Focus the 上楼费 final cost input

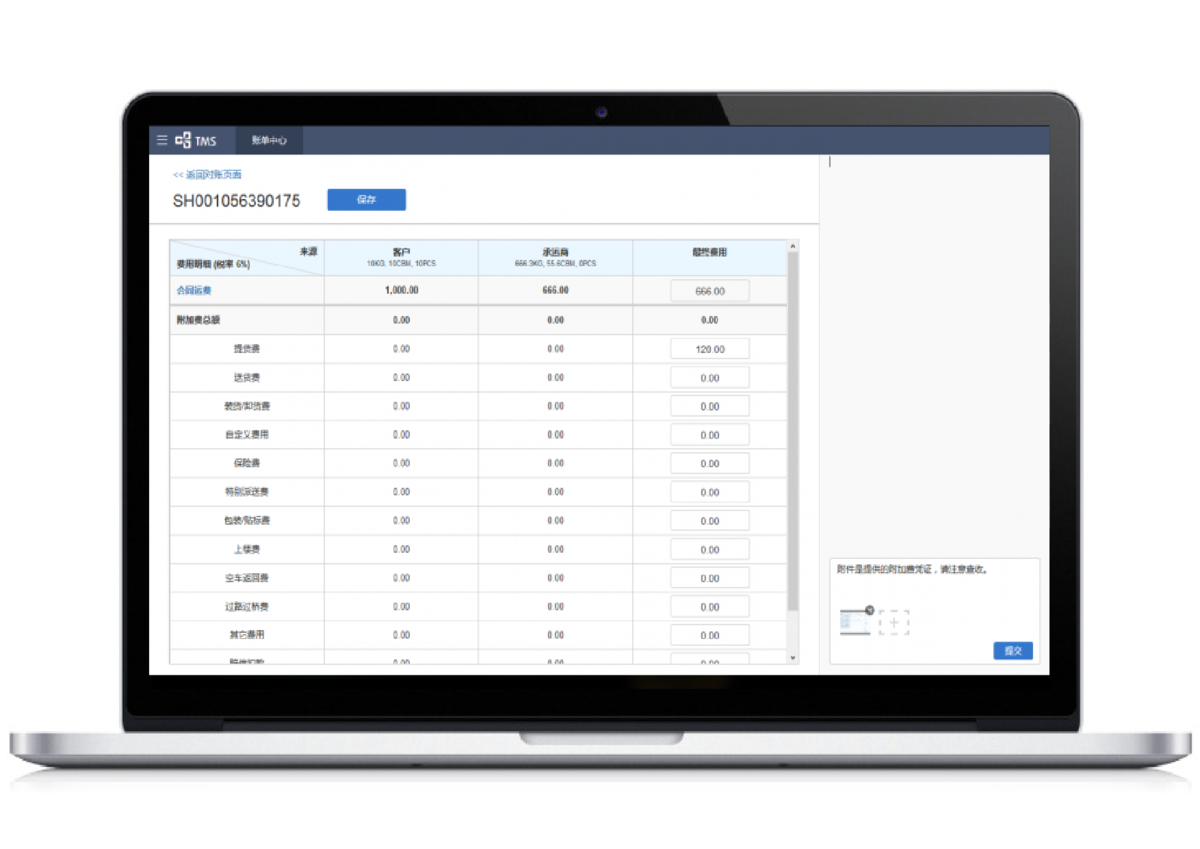[x=709, y=550]
